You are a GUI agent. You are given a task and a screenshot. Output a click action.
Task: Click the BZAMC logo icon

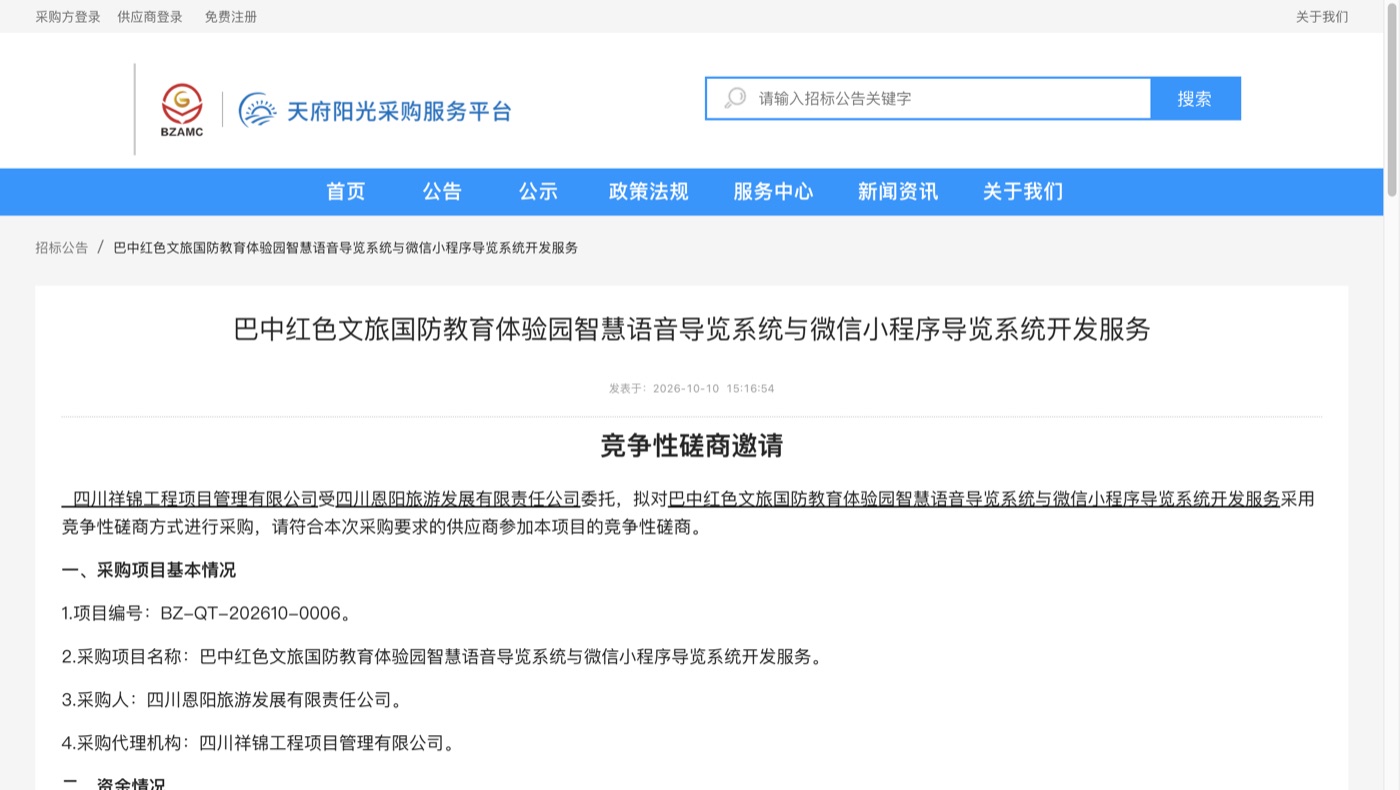182,110
